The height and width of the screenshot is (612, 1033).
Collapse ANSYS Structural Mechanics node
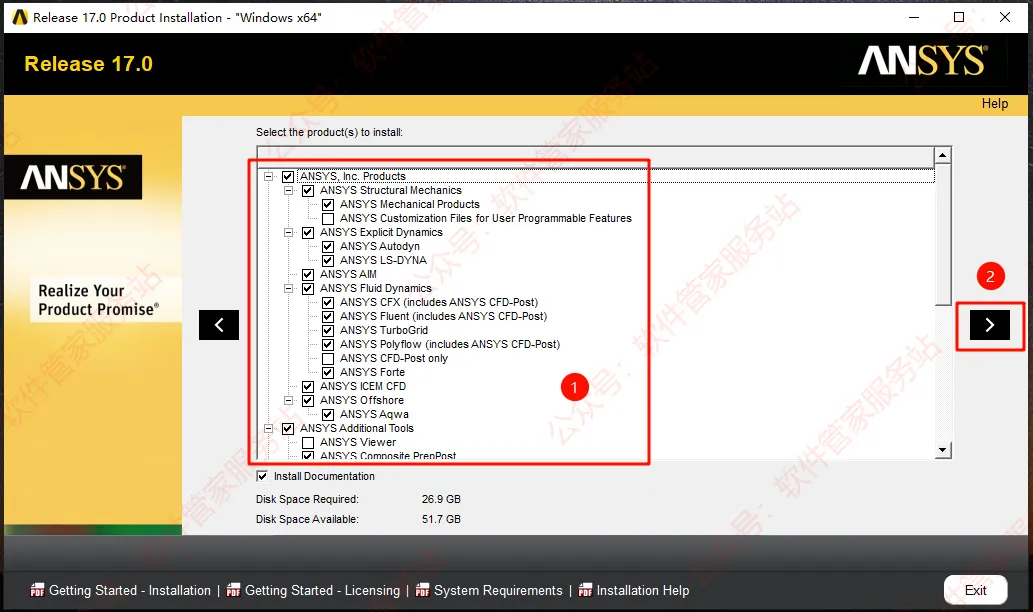tap(288, 191)
